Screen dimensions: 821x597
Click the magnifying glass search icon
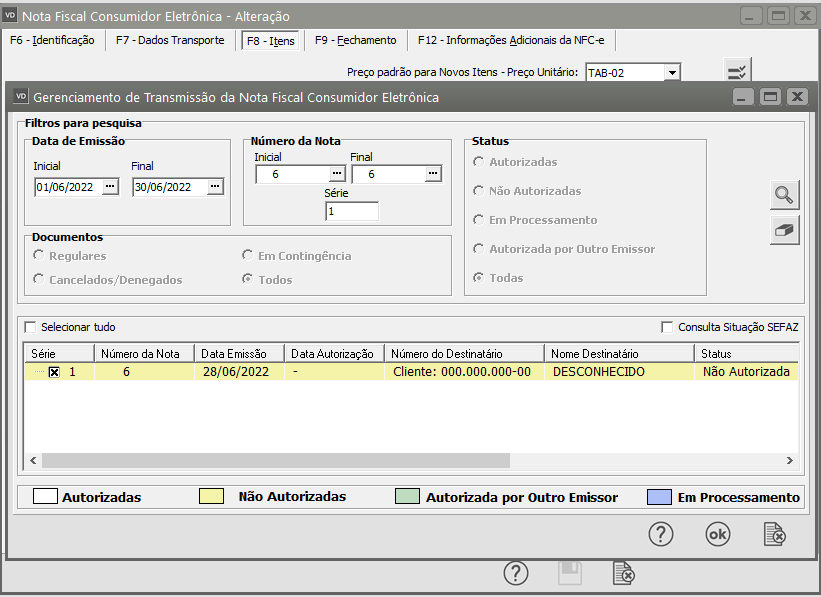(x=785, y=195)
